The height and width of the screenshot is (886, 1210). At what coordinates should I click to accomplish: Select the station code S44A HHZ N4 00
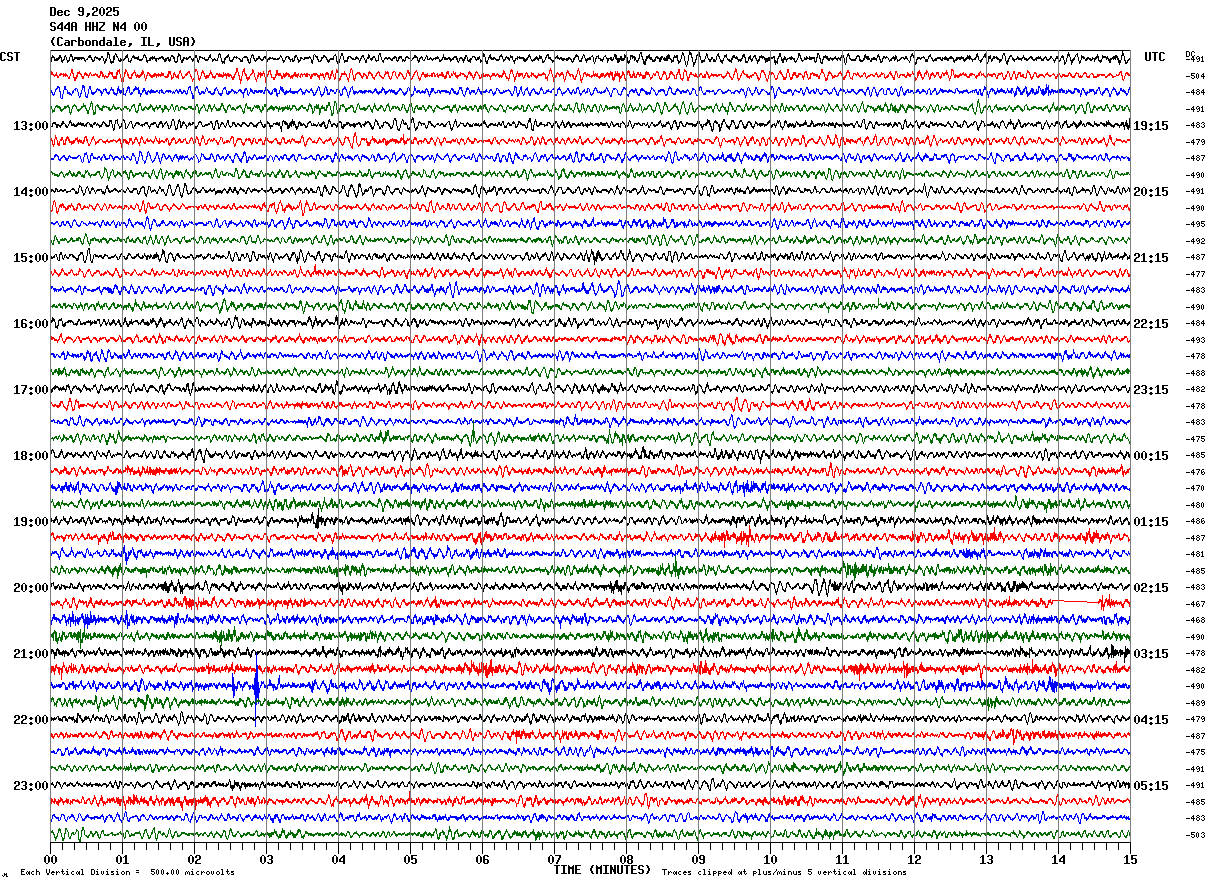98,27
